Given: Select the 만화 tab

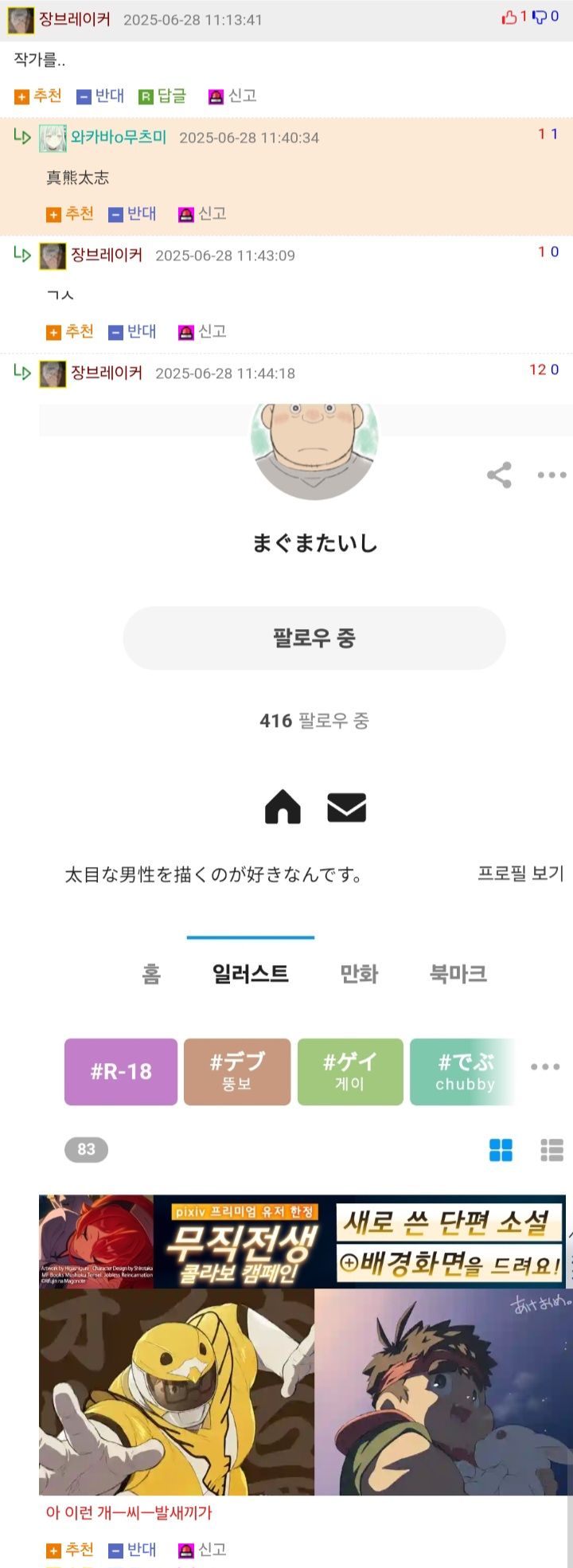Looking at the screenshot, I should point(359,973).
